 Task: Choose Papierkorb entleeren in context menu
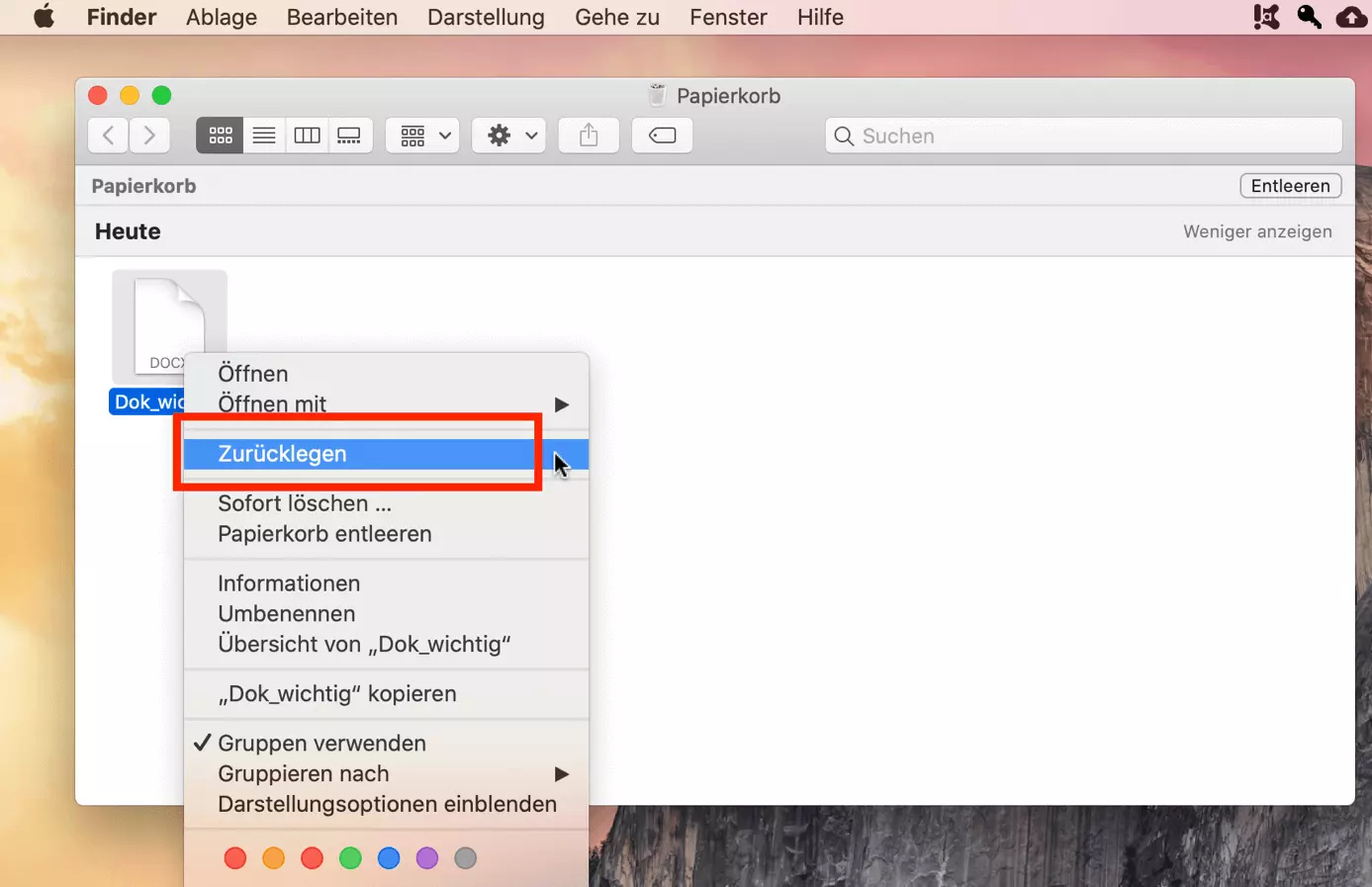[x=386, y=534]
